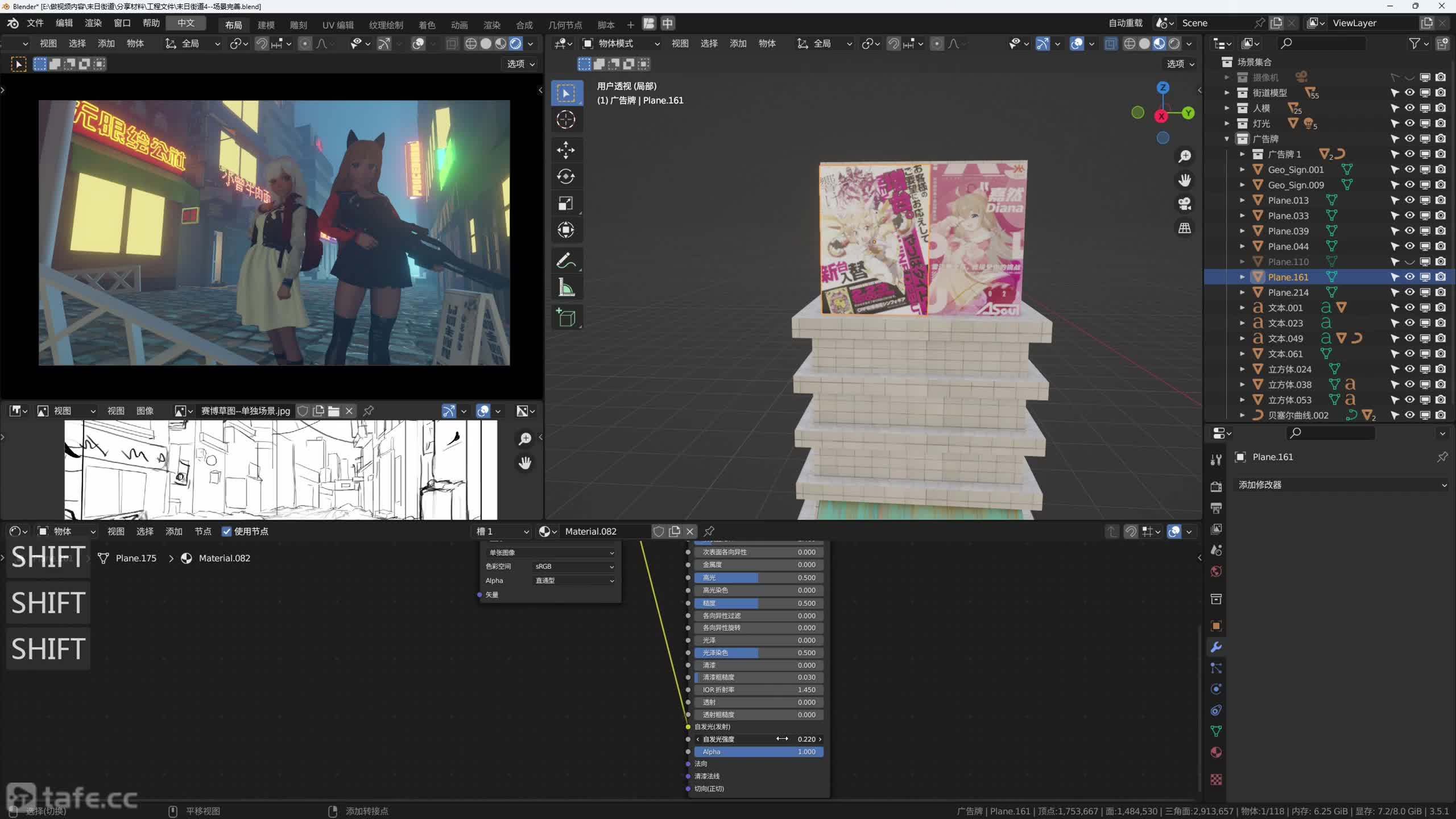Toggle X-ray mode in right viewport header

[1110, 44]
